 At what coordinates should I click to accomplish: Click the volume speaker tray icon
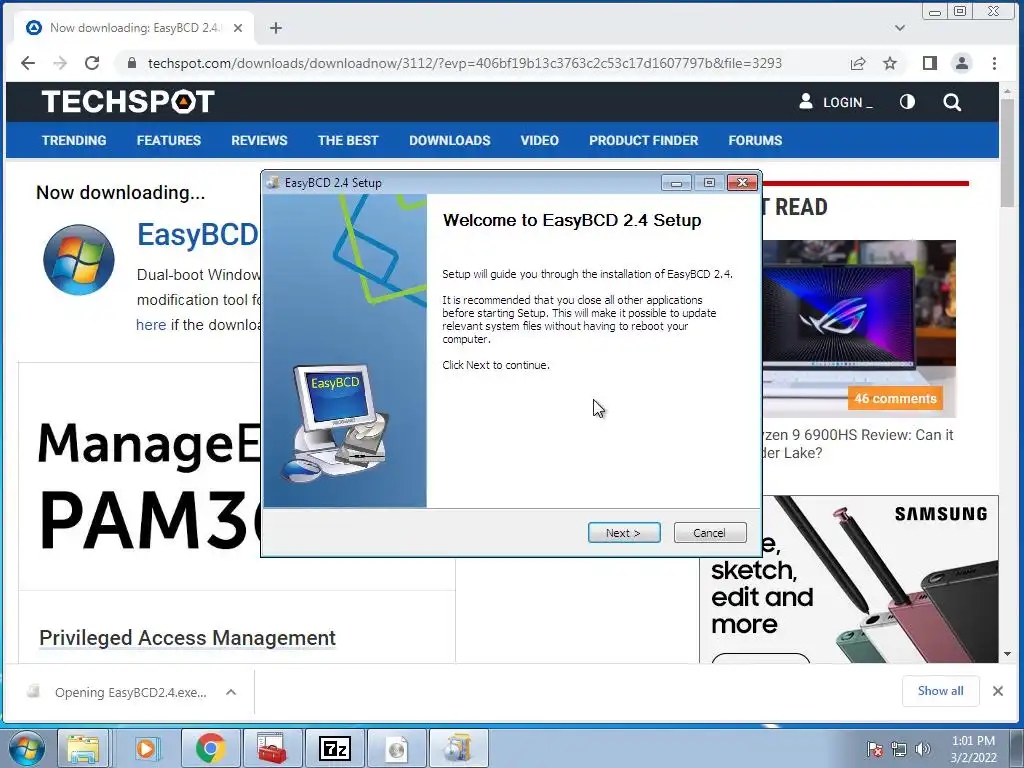point(922,748)
